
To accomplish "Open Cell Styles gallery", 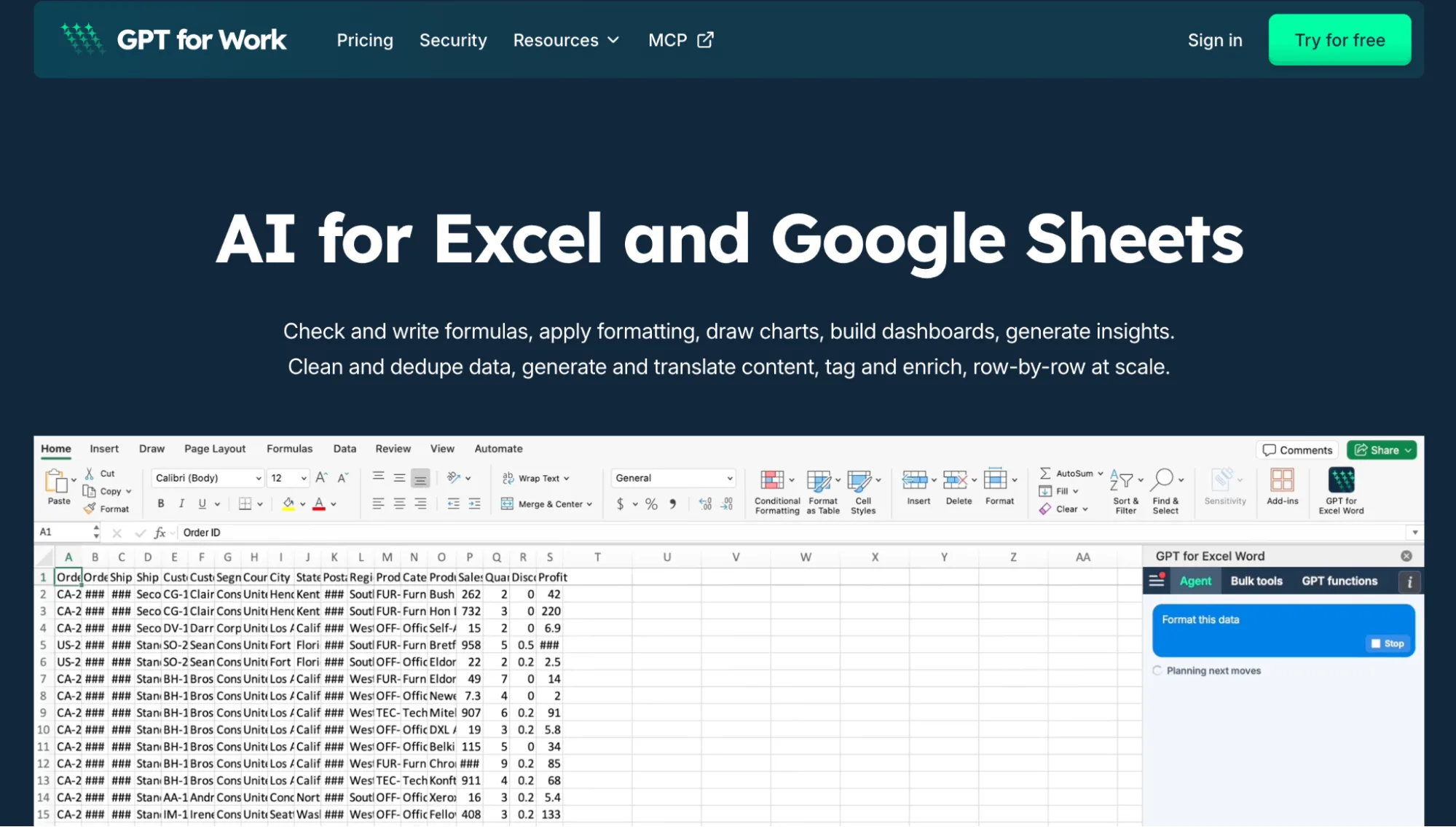I will click(x=863, y=492).
